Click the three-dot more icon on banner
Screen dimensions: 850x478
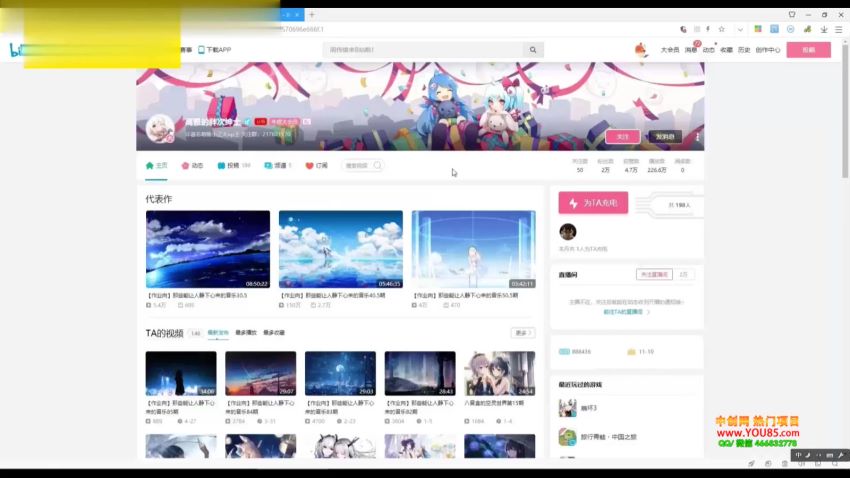(697, 137)
